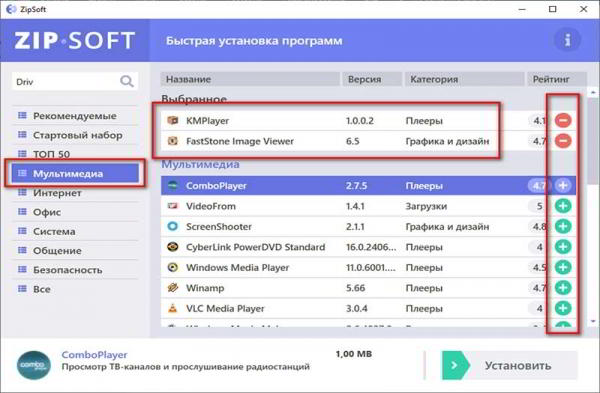Image resolution: width=600 pixels, height=393 pixels.
Task: Click the search input field containing Driv
Action: point(66,82)
